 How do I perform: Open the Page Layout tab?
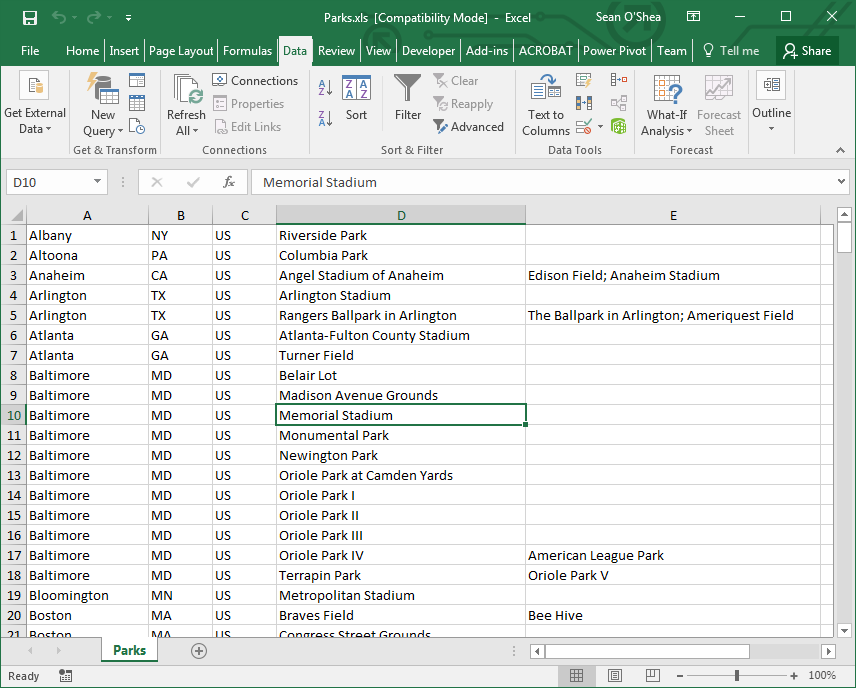coord(181,51)
